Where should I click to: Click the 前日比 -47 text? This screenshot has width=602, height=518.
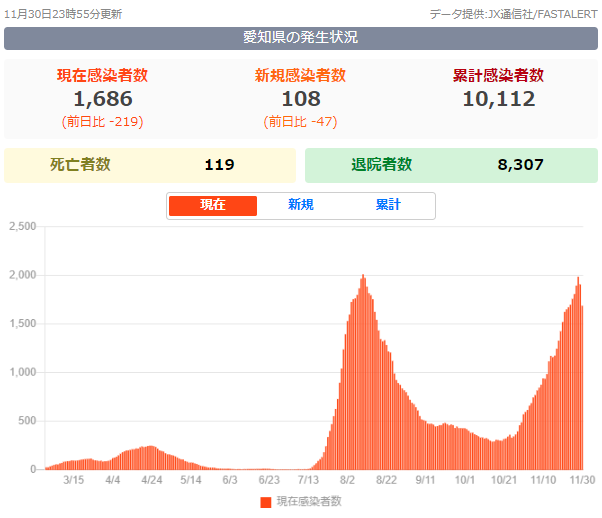pos(301,122)
